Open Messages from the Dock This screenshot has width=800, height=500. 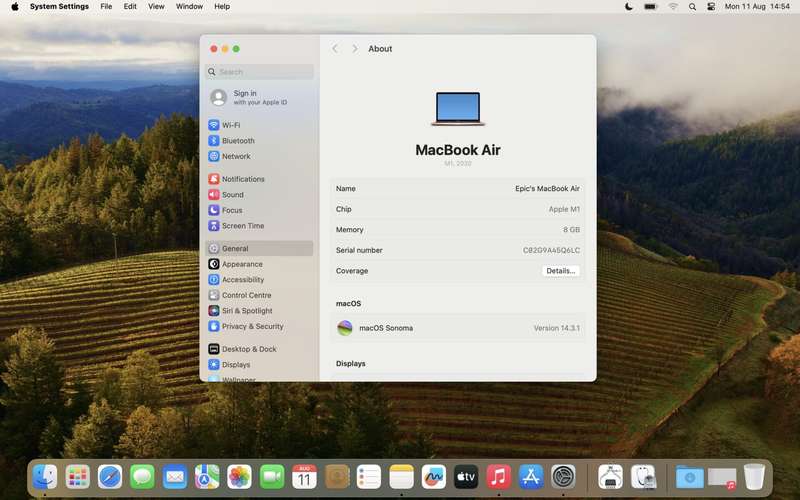point(142,477)
